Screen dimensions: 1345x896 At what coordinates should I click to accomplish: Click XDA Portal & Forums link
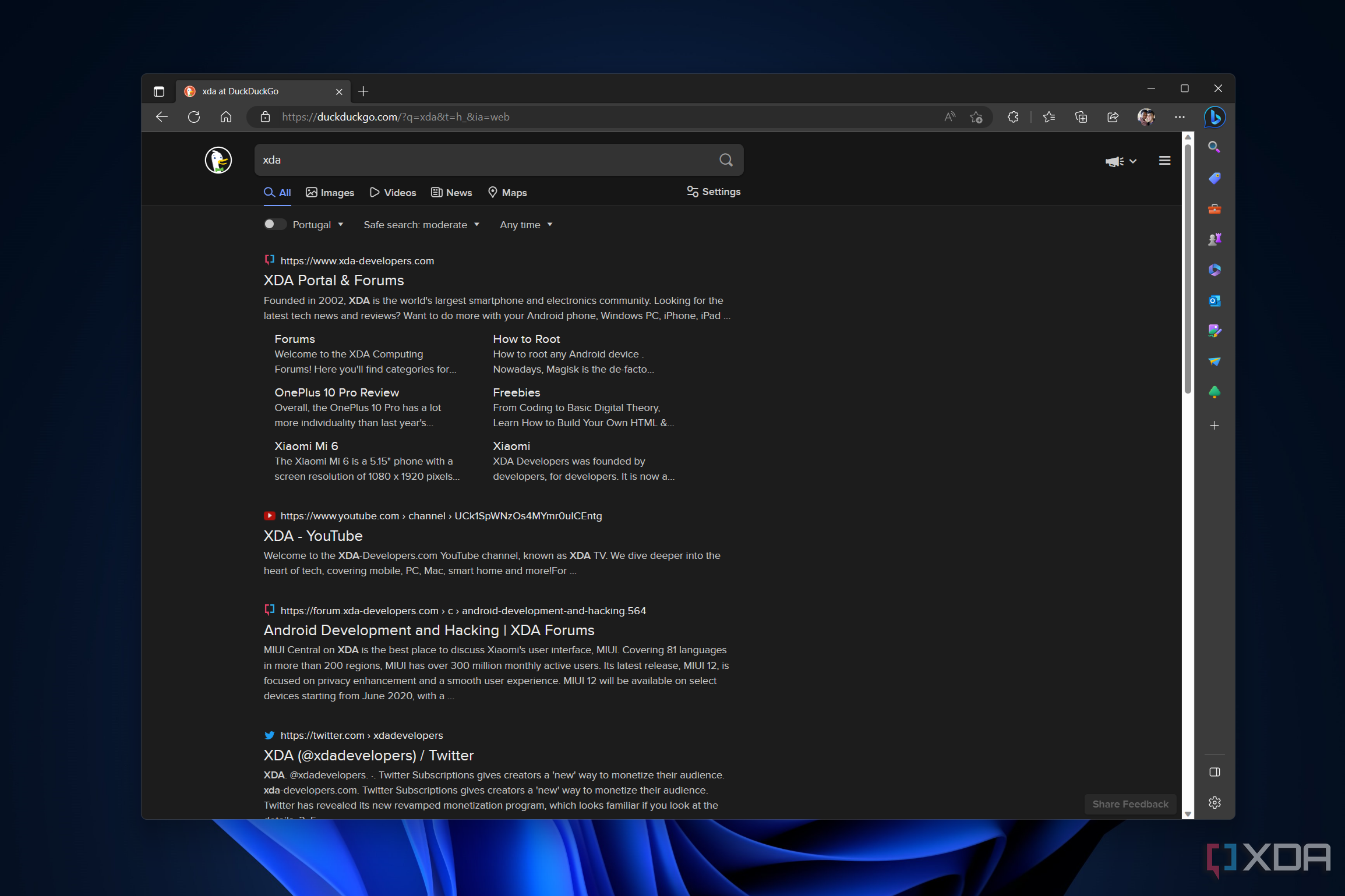point(334,280)
